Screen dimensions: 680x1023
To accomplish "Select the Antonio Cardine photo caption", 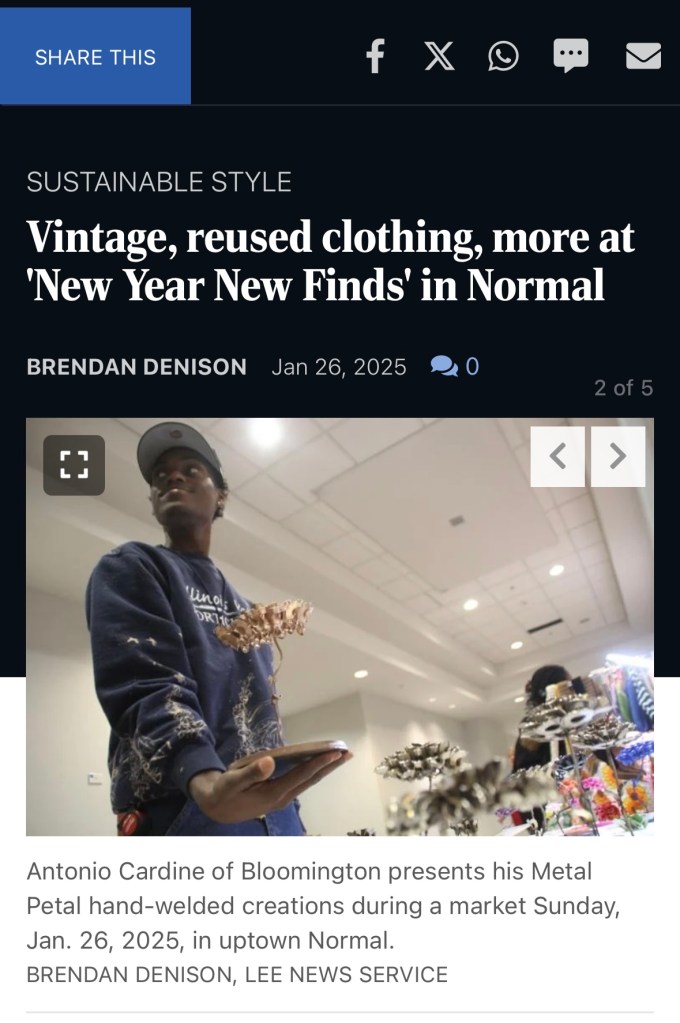I will (323, 906).
